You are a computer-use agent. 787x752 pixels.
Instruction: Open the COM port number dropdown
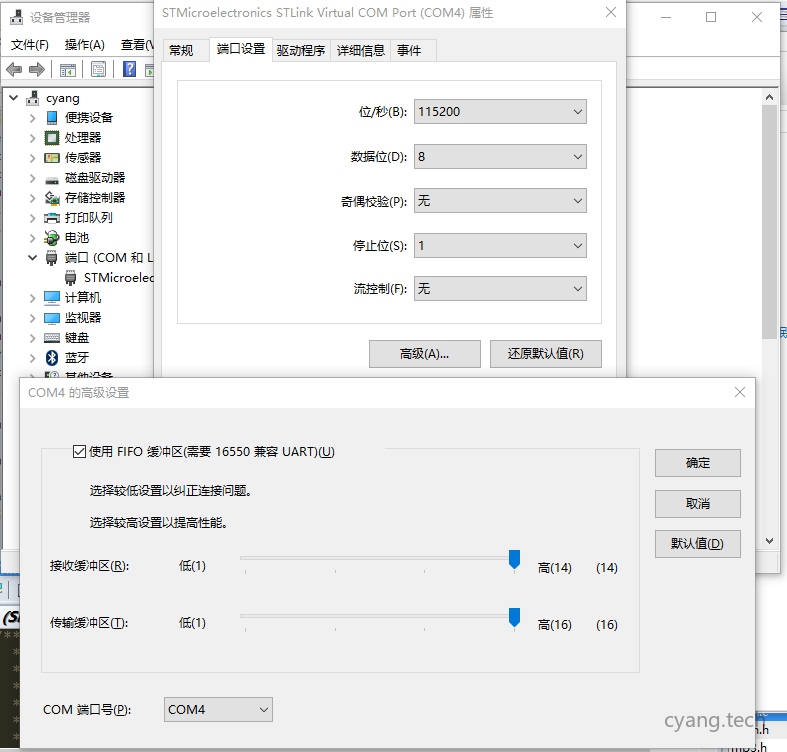(x=218, y=709)
